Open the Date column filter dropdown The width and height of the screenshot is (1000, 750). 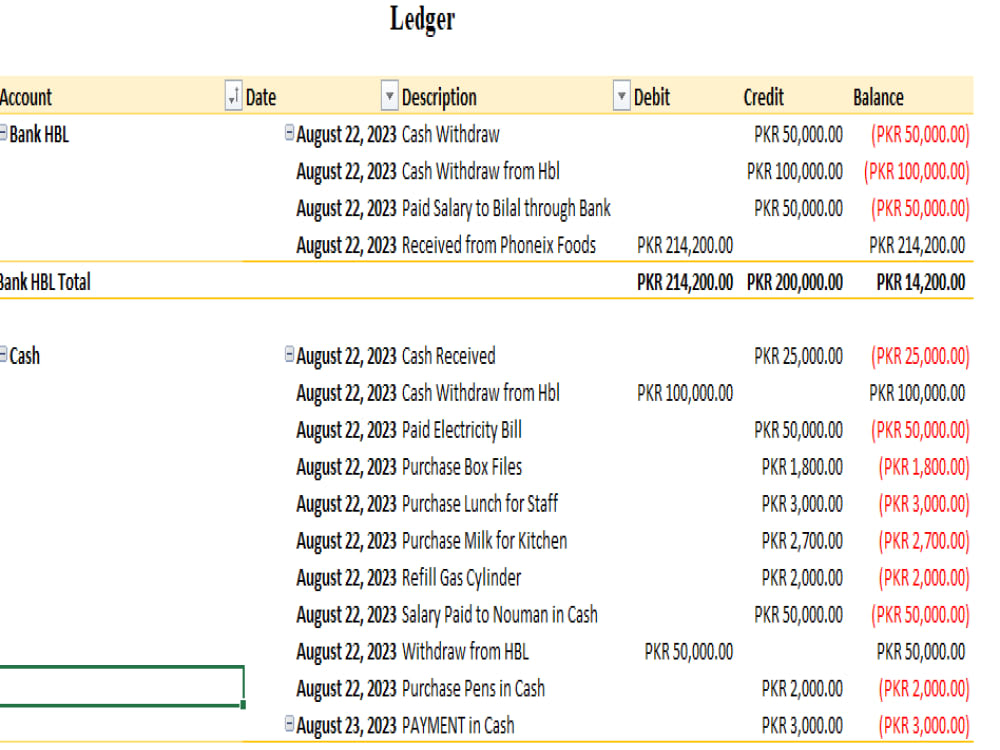(389, 97)
